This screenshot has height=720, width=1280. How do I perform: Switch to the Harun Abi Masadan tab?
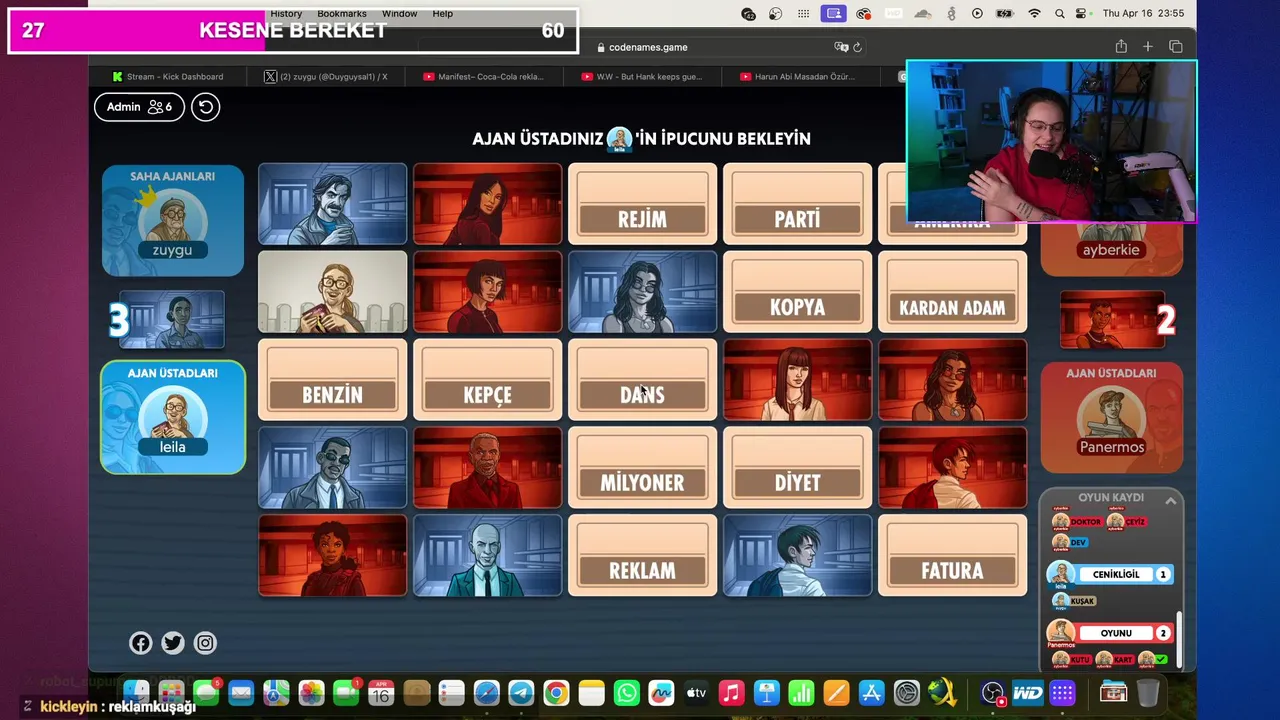pos(800,76)
